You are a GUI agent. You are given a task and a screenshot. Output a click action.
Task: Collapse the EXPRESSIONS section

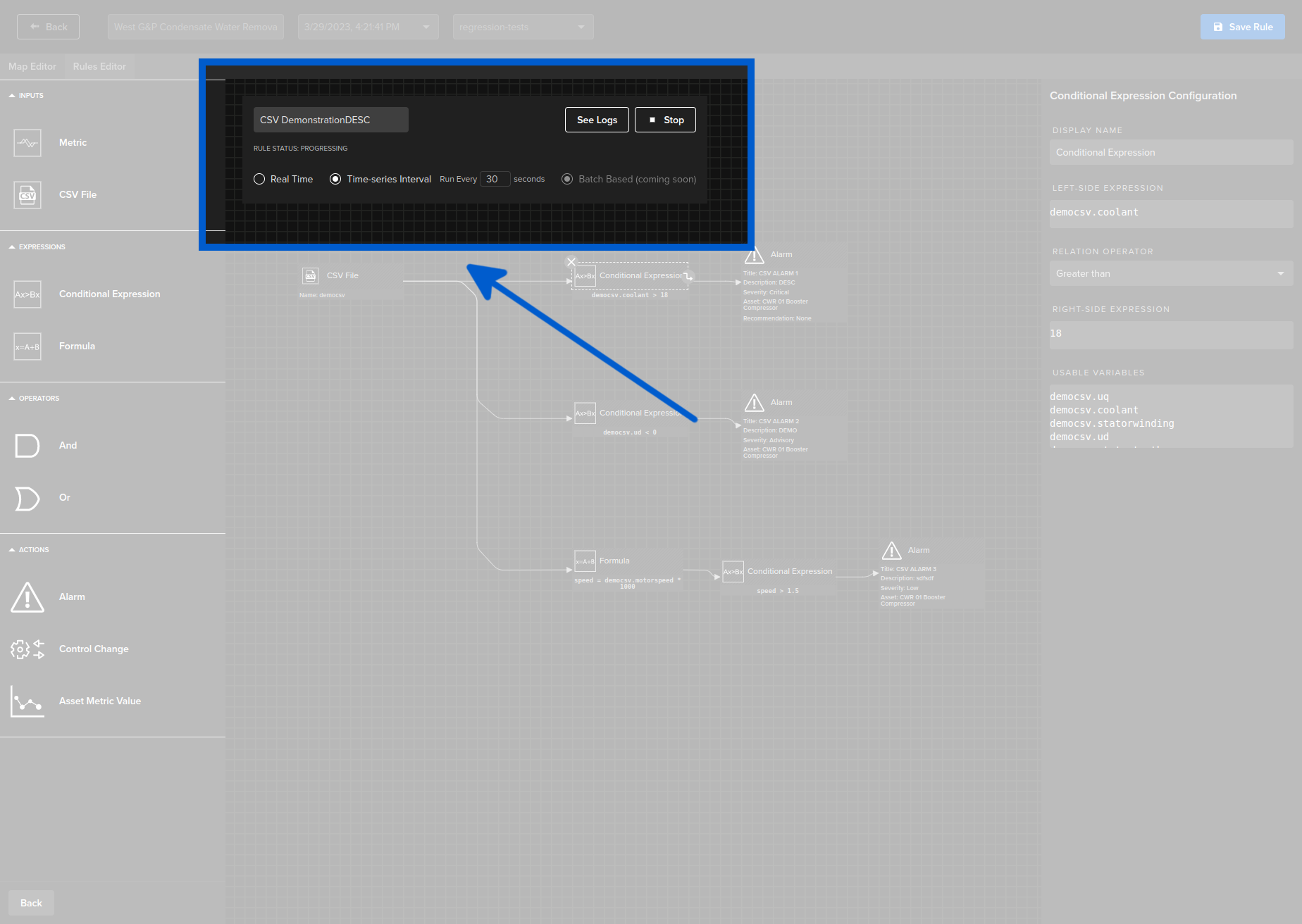pyautogui.click(x=11, y=246)
